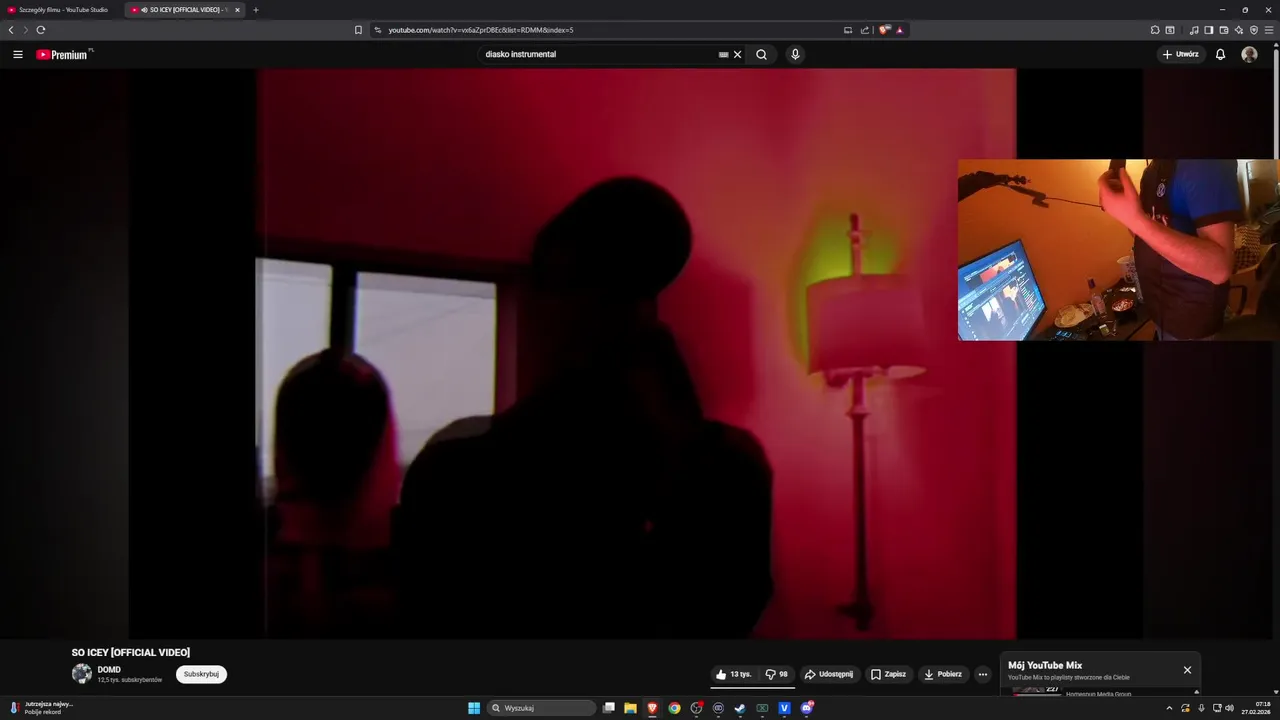Image resolution: width=1280 pixels, height=720 pixels.
Task: Click the SO ICEY [OFFICIAL VIDEO] title text
Action: pyautogui.click(x=131, y=653)
